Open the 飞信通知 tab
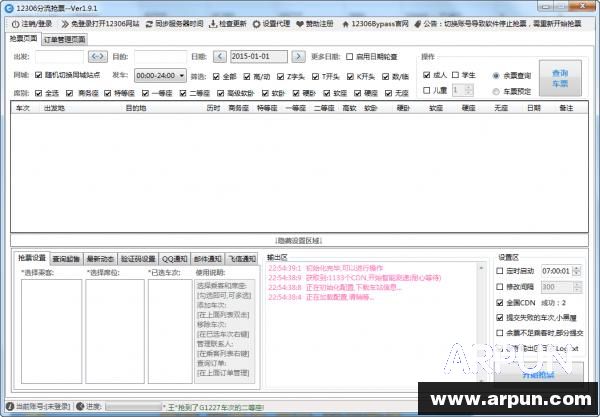The width and height of the screenshot is (600, 417). [242, 259]
